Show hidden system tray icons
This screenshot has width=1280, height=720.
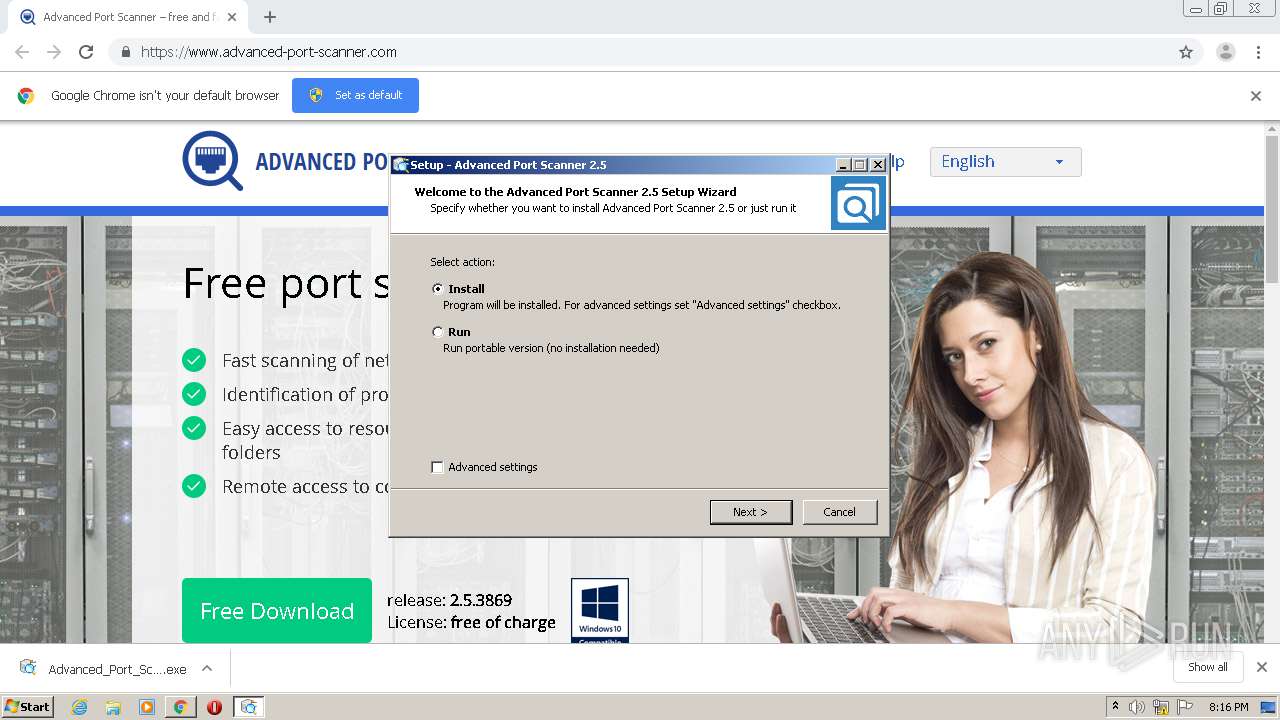pyautogui.click(x=1115, y=707)
